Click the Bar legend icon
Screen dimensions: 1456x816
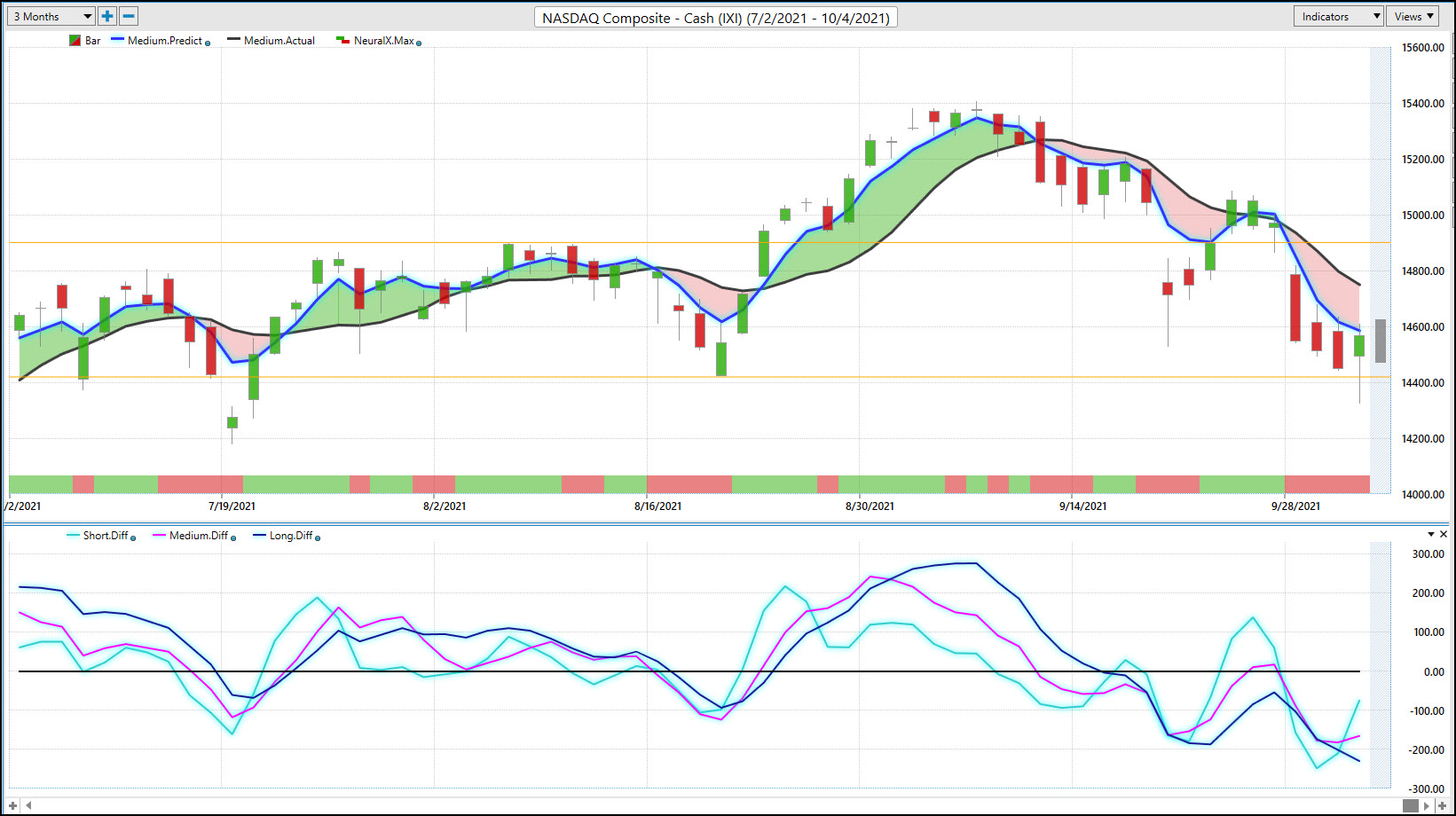coord(75,41)
